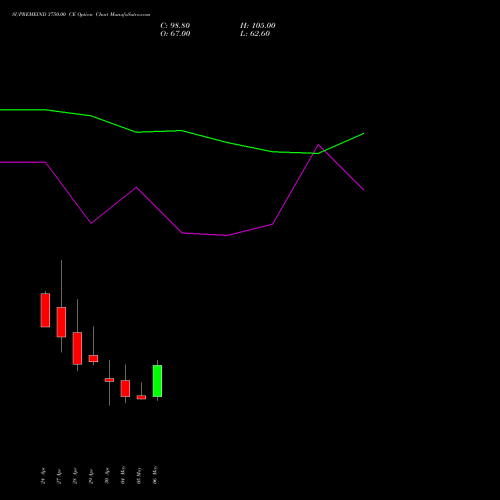Screen dimensions: 500x500
Task: Click the SUPREMEIND chart title text
Action: 81,15
